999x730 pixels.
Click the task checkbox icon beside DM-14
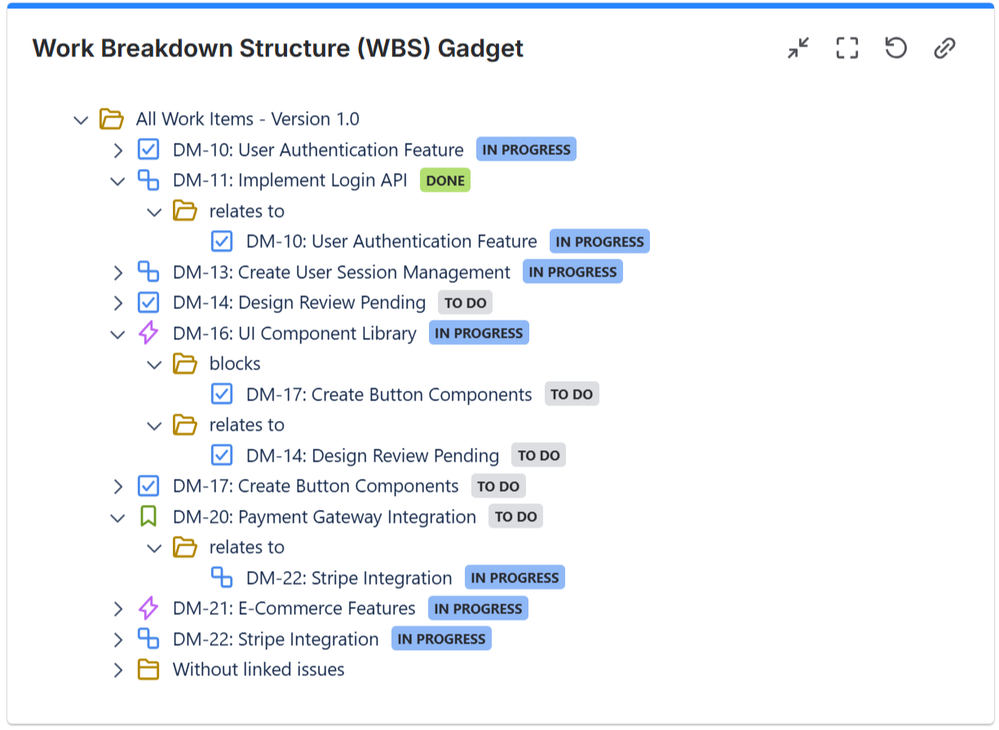tap(148, 302)
